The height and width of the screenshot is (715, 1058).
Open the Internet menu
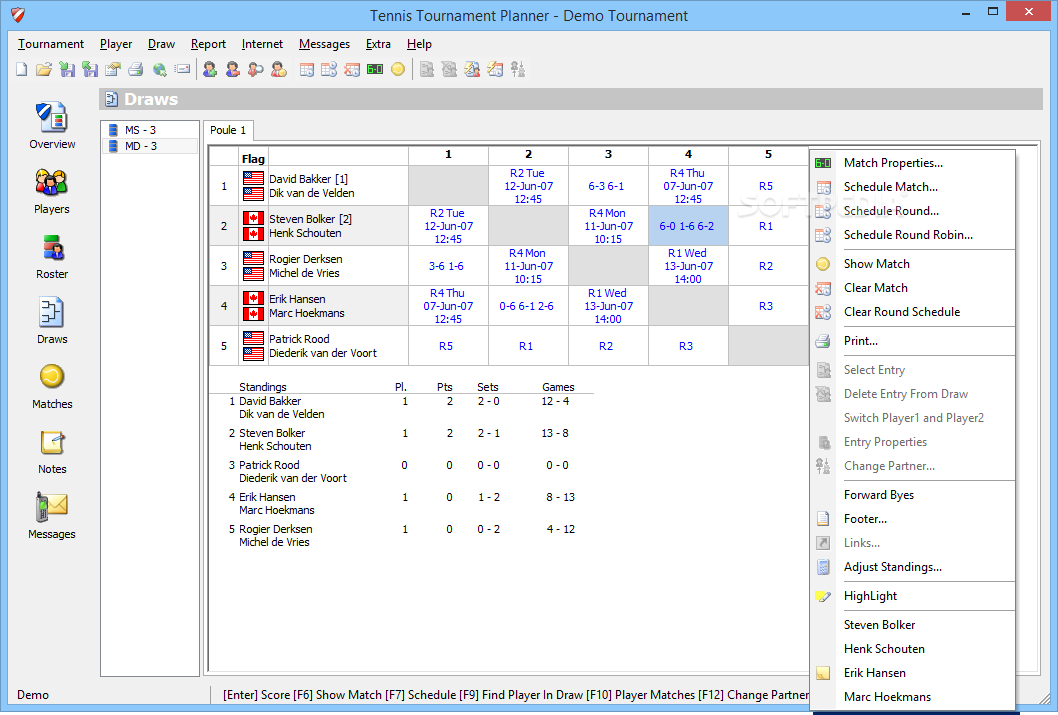click(x=262, y=44)
